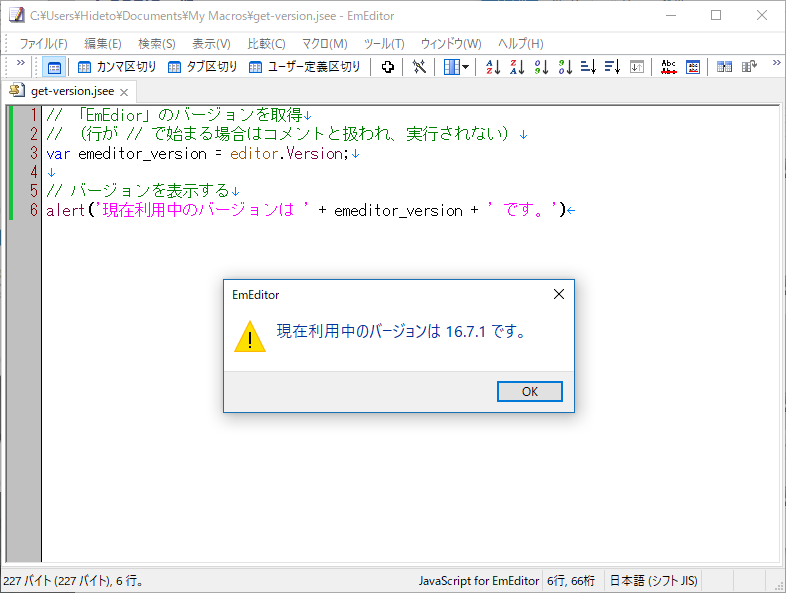The height and width of the screenshot is (593, 786).
Task: Switch to ユーザー定義区切り mode
Action: click(x=305, y=67)
